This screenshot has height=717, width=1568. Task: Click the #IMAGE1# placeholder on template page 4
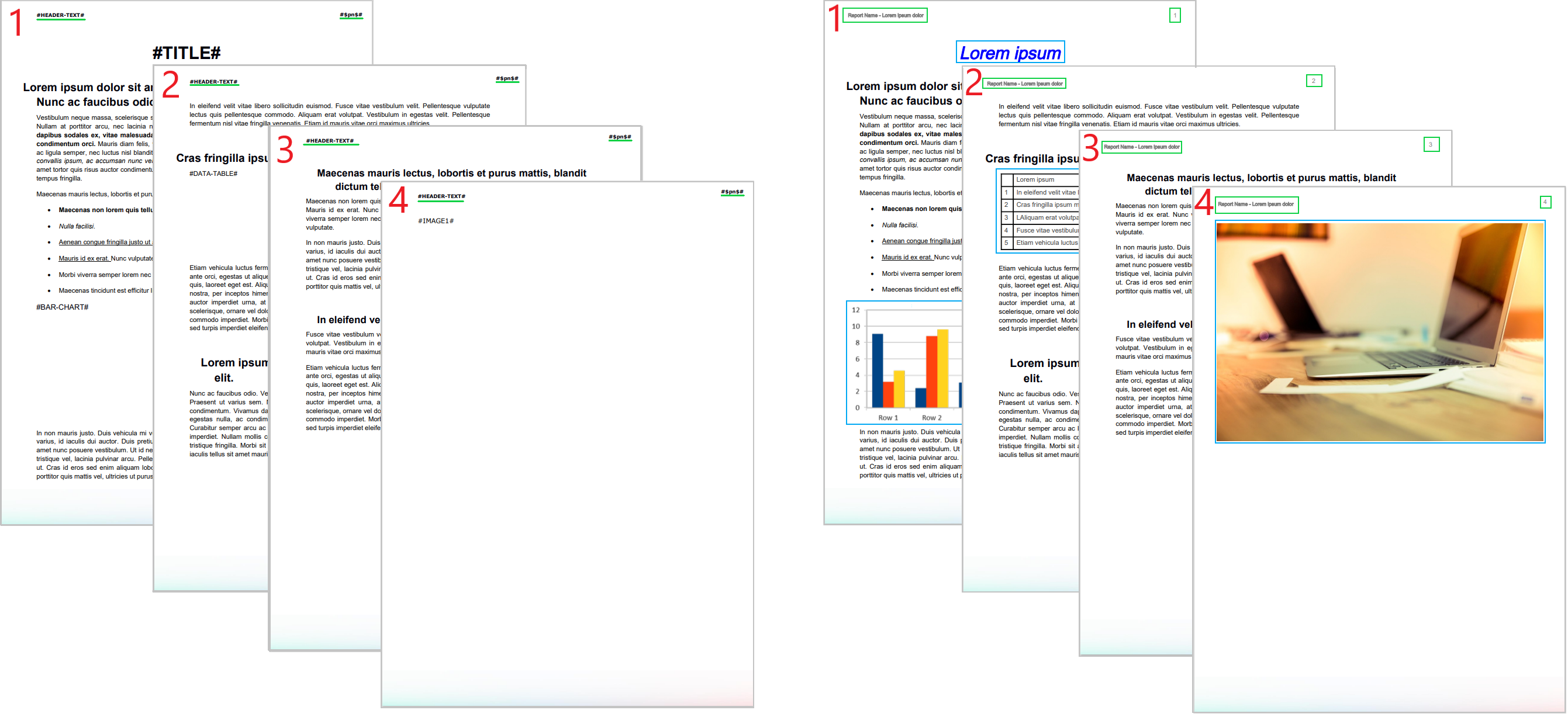436,221
